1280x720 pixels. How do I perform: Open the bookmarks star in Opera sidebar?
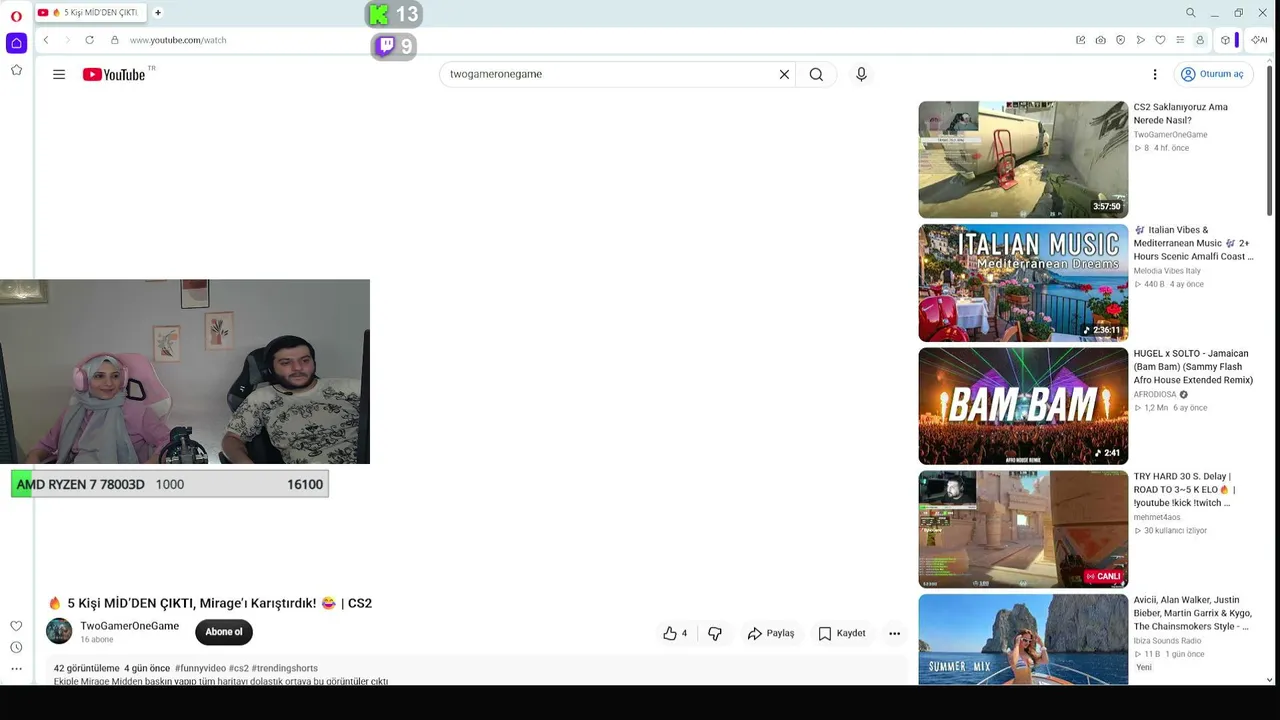click(x=16, y=70)
